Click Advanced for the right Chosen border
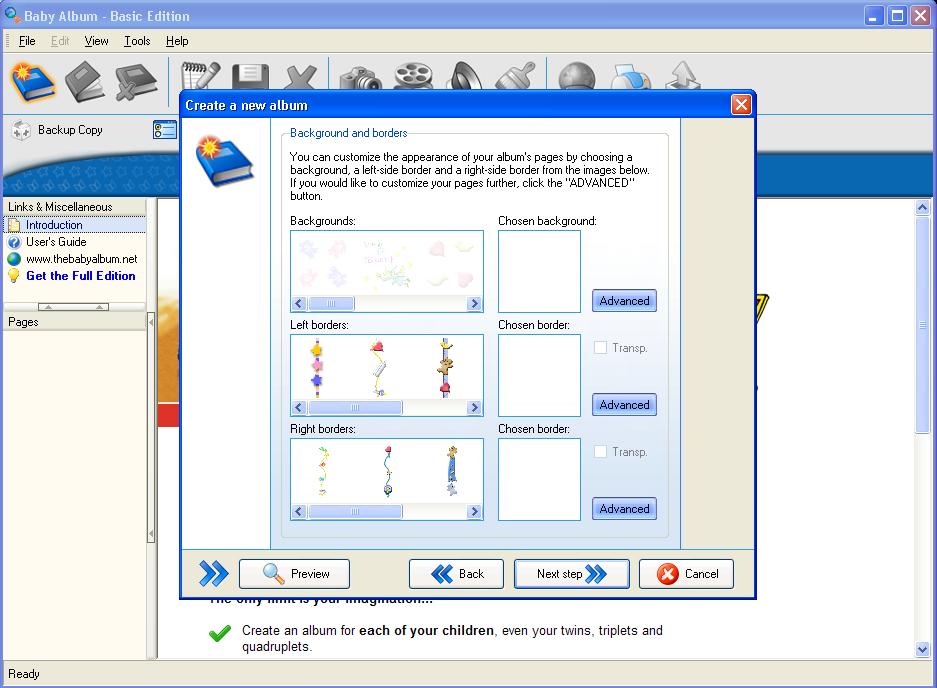The image size is (937, 688). pyautogui.click(x=624, y=509)
